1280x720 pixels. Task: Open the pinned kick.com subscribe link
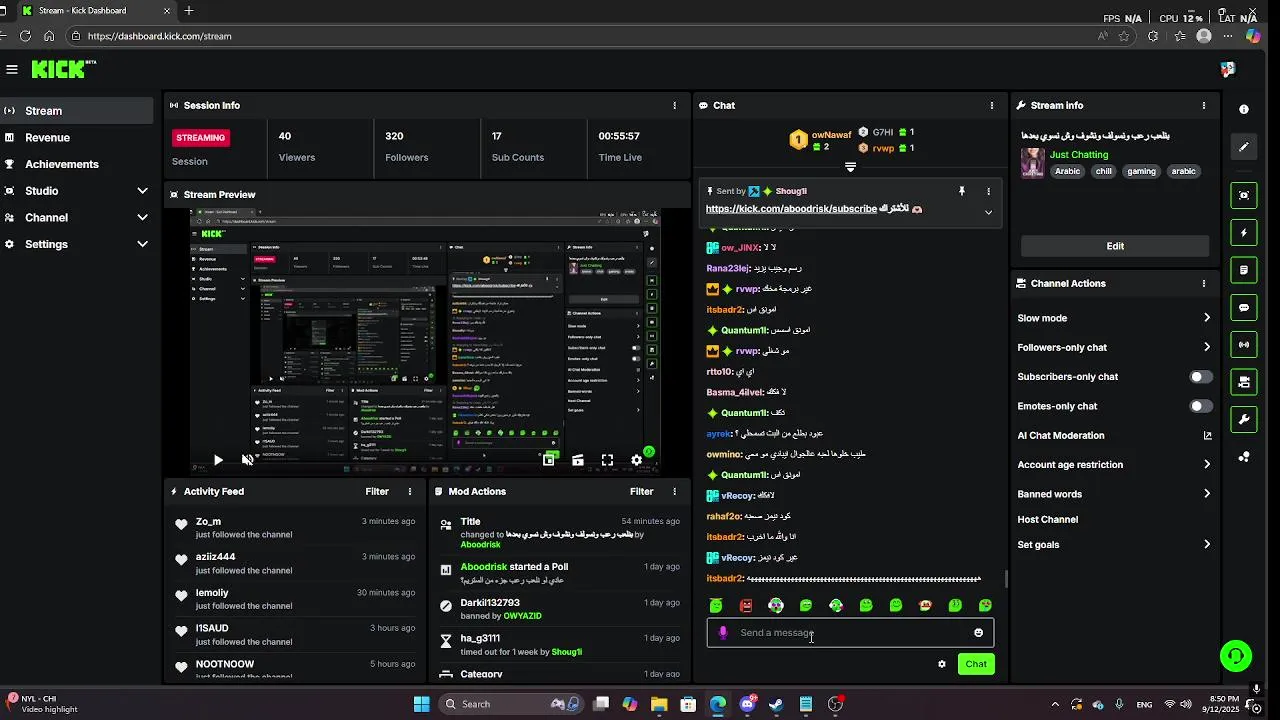791,209
